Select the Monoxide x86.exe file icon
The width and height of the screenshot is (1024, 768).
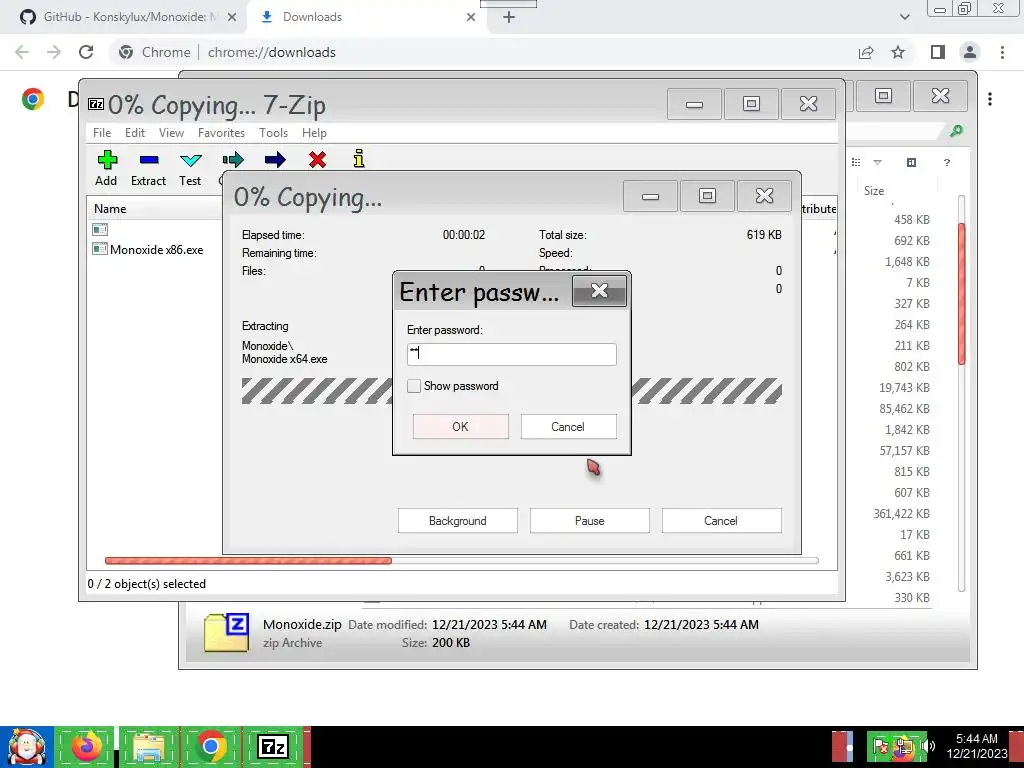pyautogui.click(x=100, y=249)
